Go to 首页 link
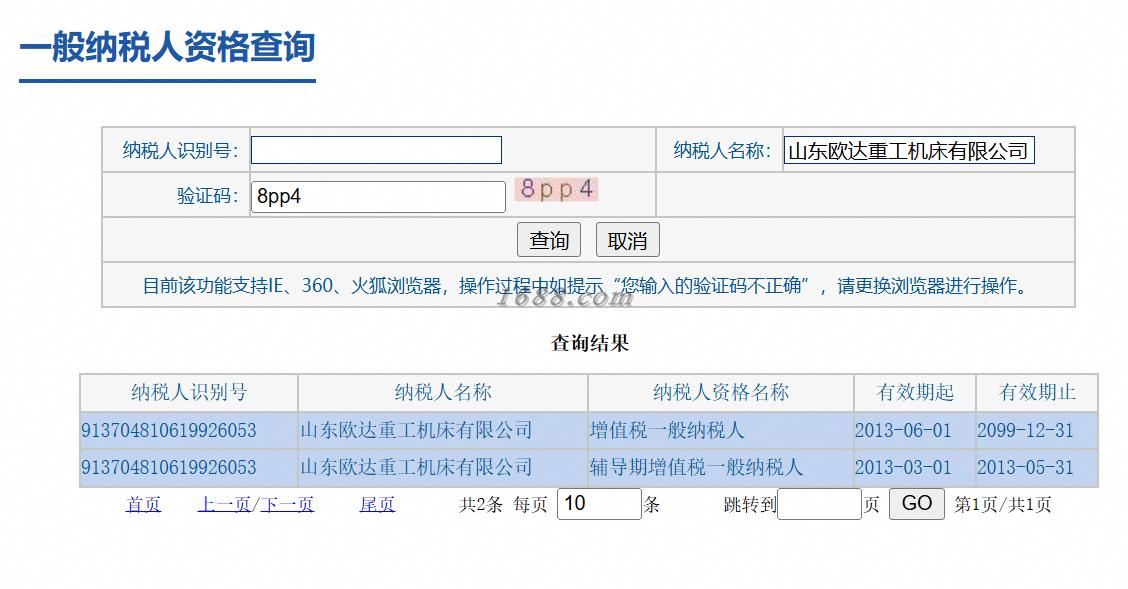The image size is (1128, 589). pyautogui.click(x=143, y=504)
